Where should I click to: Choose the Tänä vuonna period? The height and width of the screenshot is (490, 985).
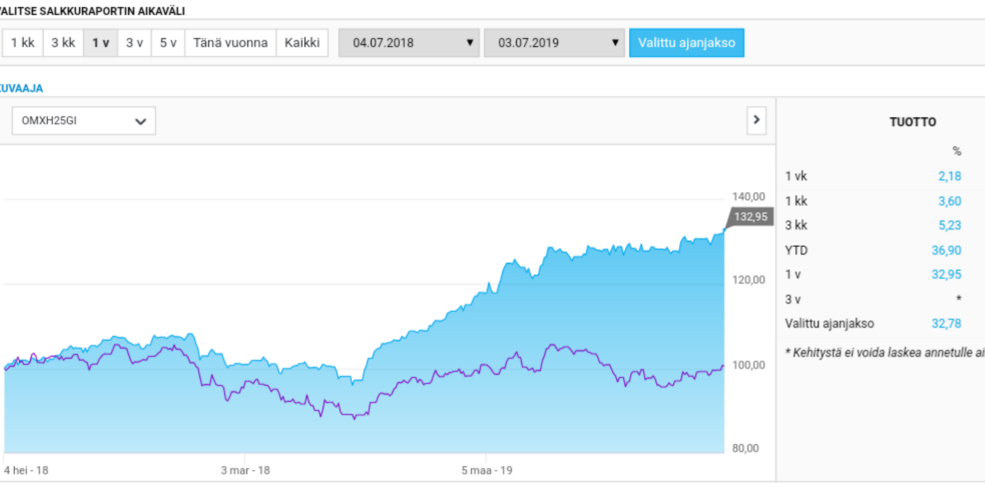pos(229,43)
